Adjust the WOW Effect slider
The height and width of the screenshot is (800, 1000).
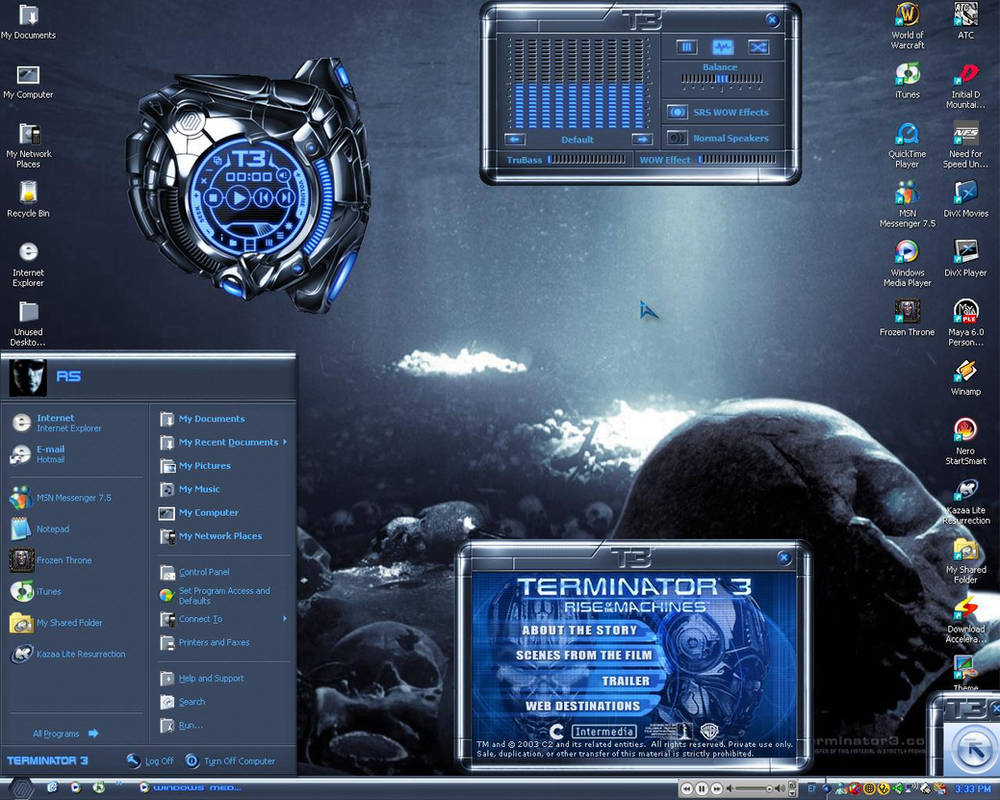[x=738, y=159]
